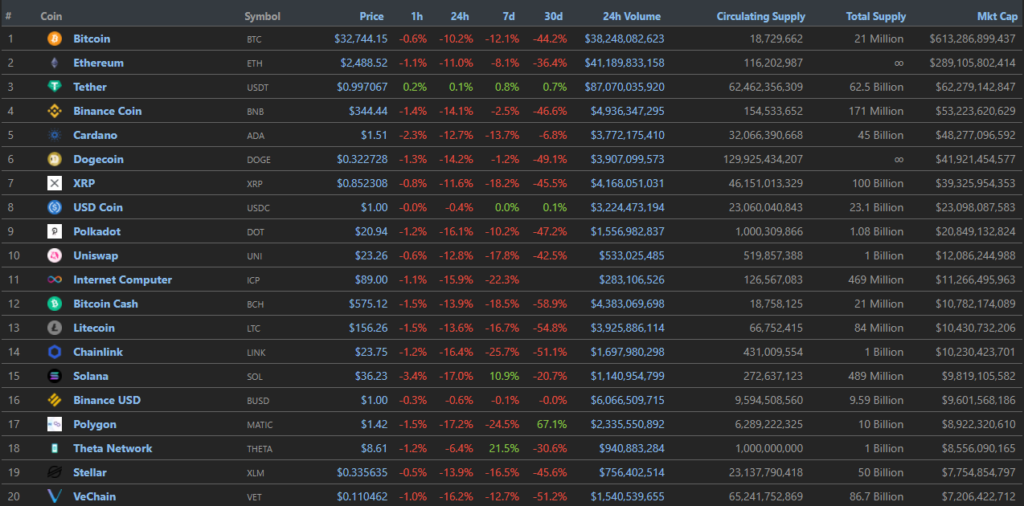Open the Bitcoin Cash name link
The image size is (1024, 506).
click(106, 304)
